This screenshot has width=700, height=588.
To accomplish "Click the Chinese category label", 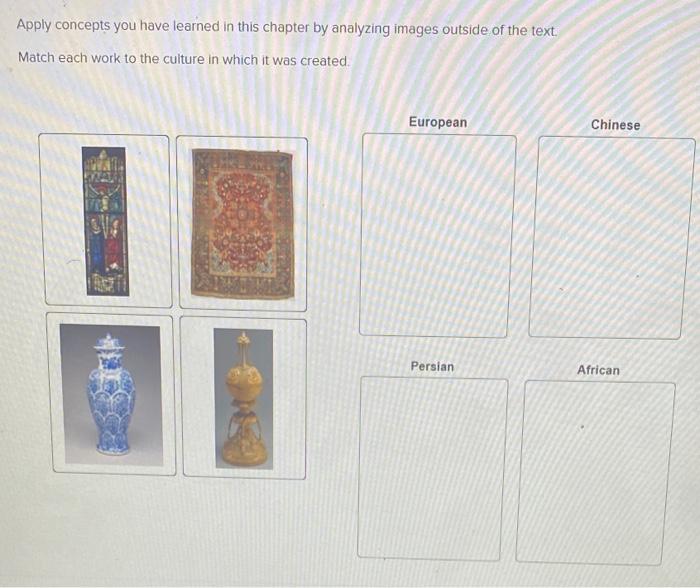I will pos(615,125).
